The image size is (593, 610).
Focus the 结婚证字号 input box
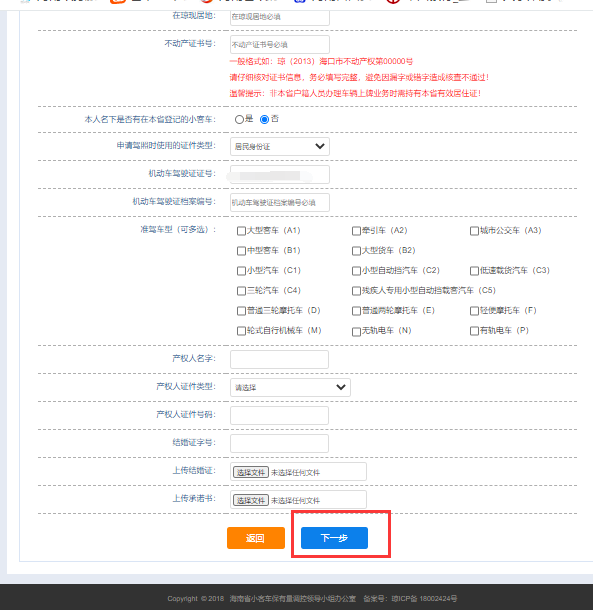pos(279,443)
